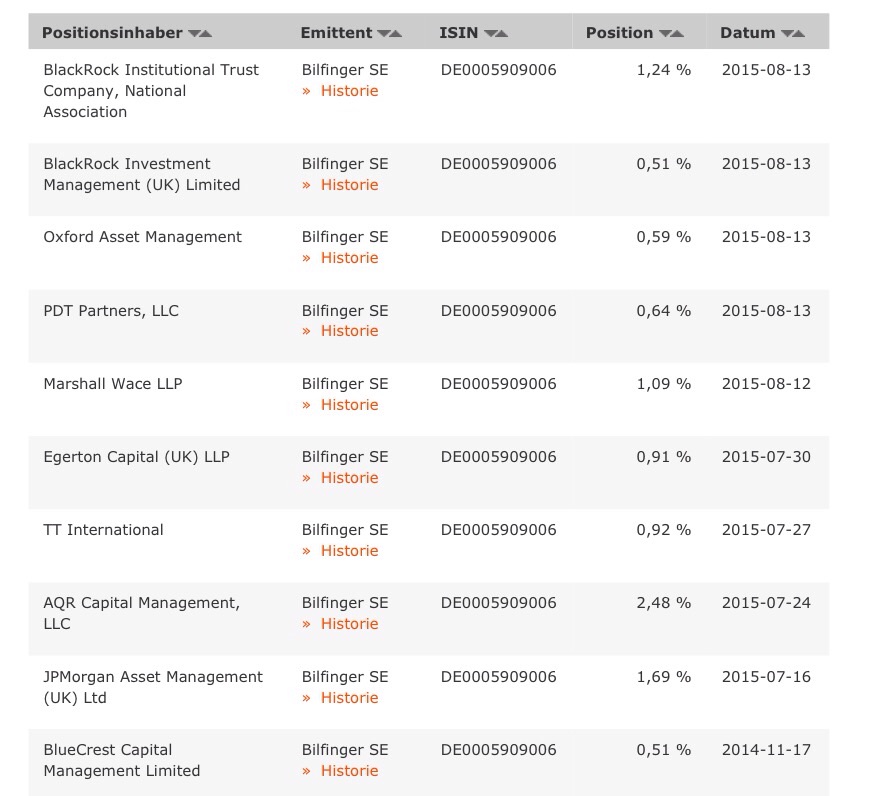
Task: Sort ISIN column descending
Action: 489,34
